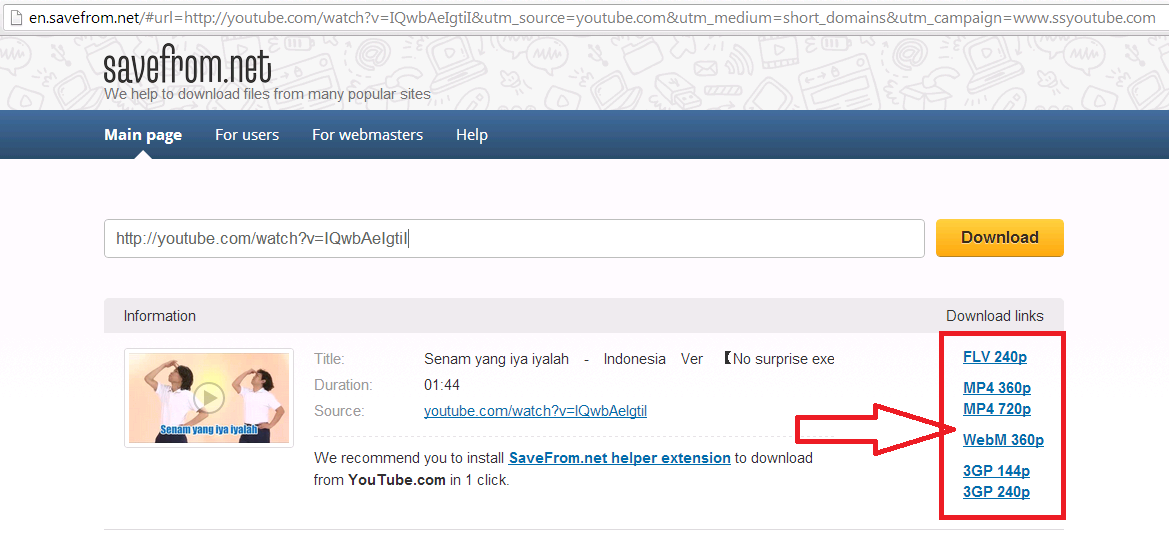This screenshot has height=547, width=1169.
Task: Open the For users menu
Action: (x=247, y=135)
